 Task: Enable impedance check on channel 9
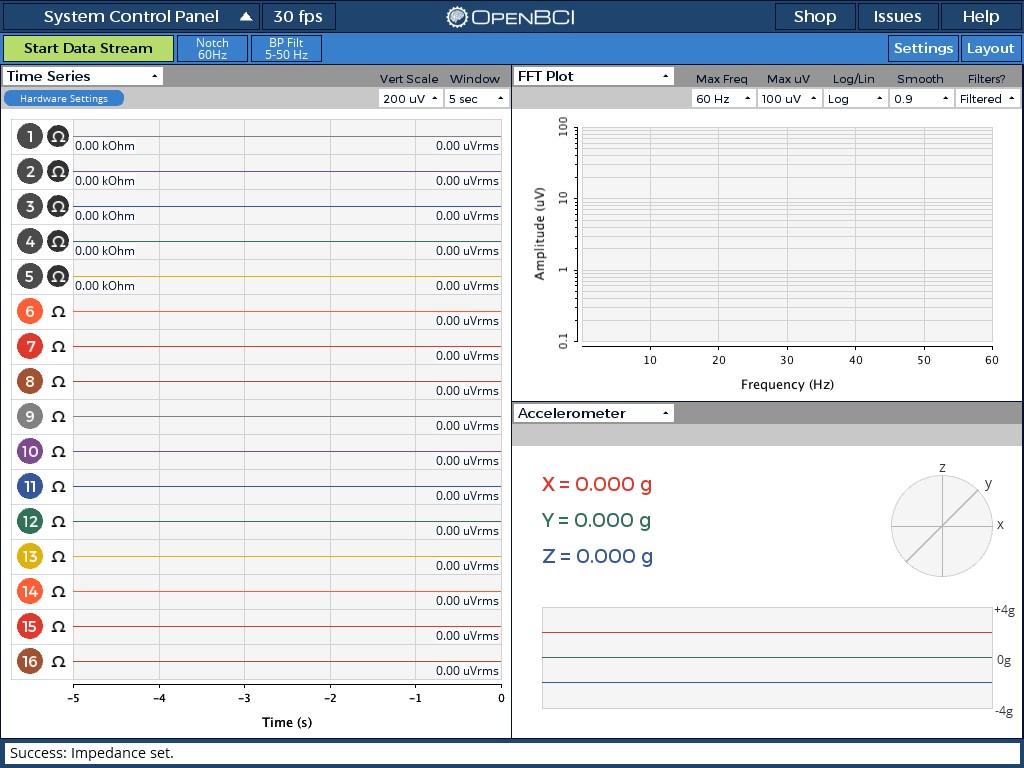(x=58, y=417)
